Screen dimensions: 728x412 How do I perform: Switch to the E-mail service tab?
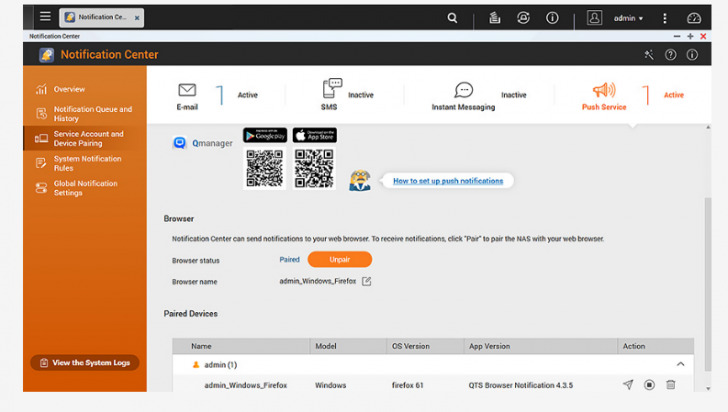[x=187, y=95]
